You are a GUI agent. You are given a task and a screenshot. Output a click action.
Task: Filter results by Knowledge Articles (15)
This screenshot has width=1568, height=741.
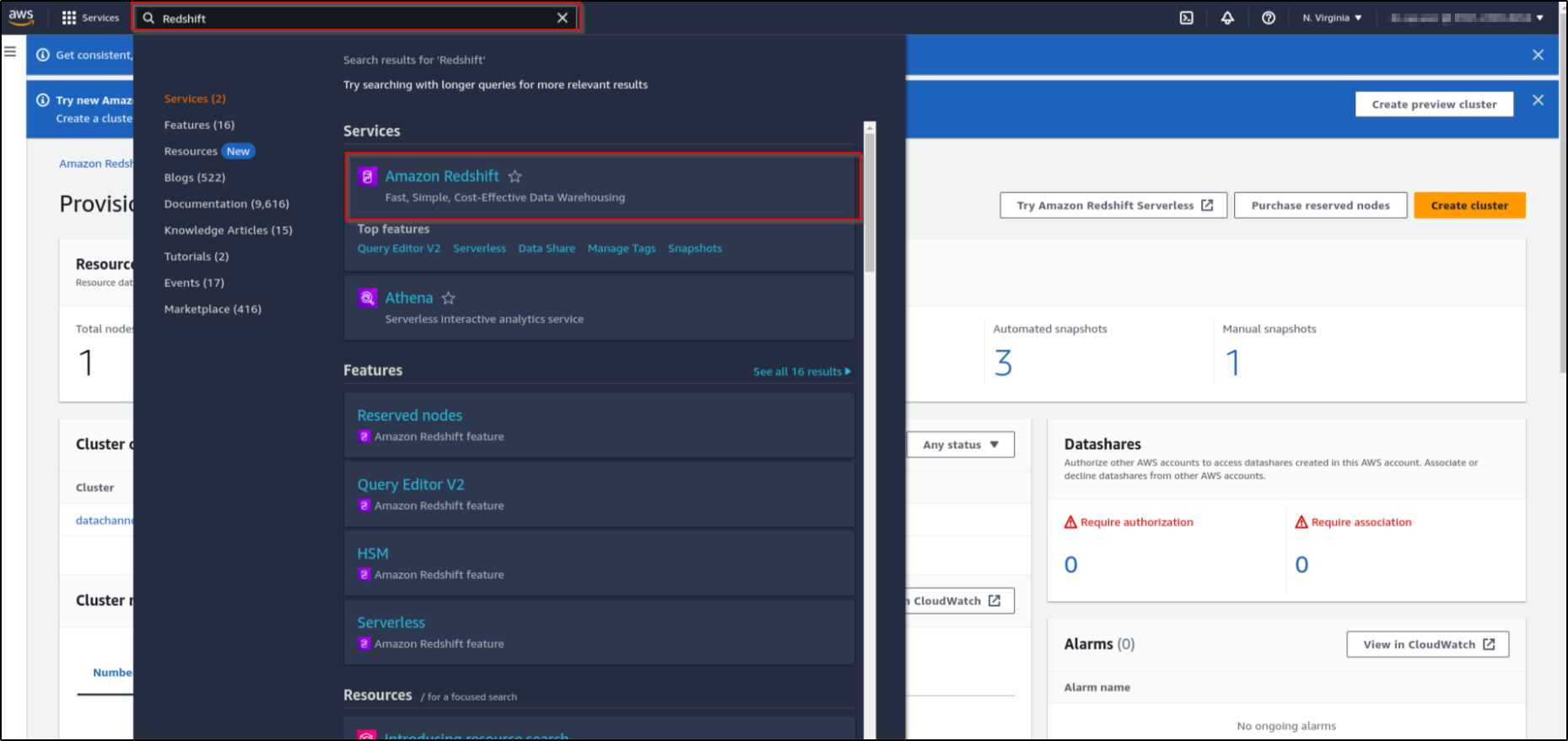click(x=229, y=230)
